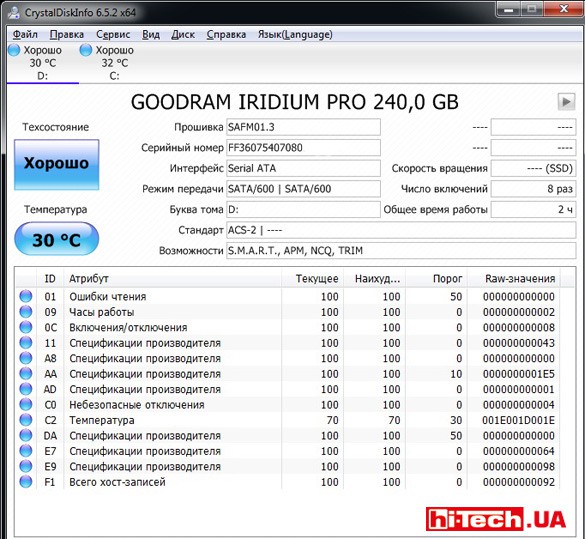Open the Файл menu
585x539 pixels.
25,35
